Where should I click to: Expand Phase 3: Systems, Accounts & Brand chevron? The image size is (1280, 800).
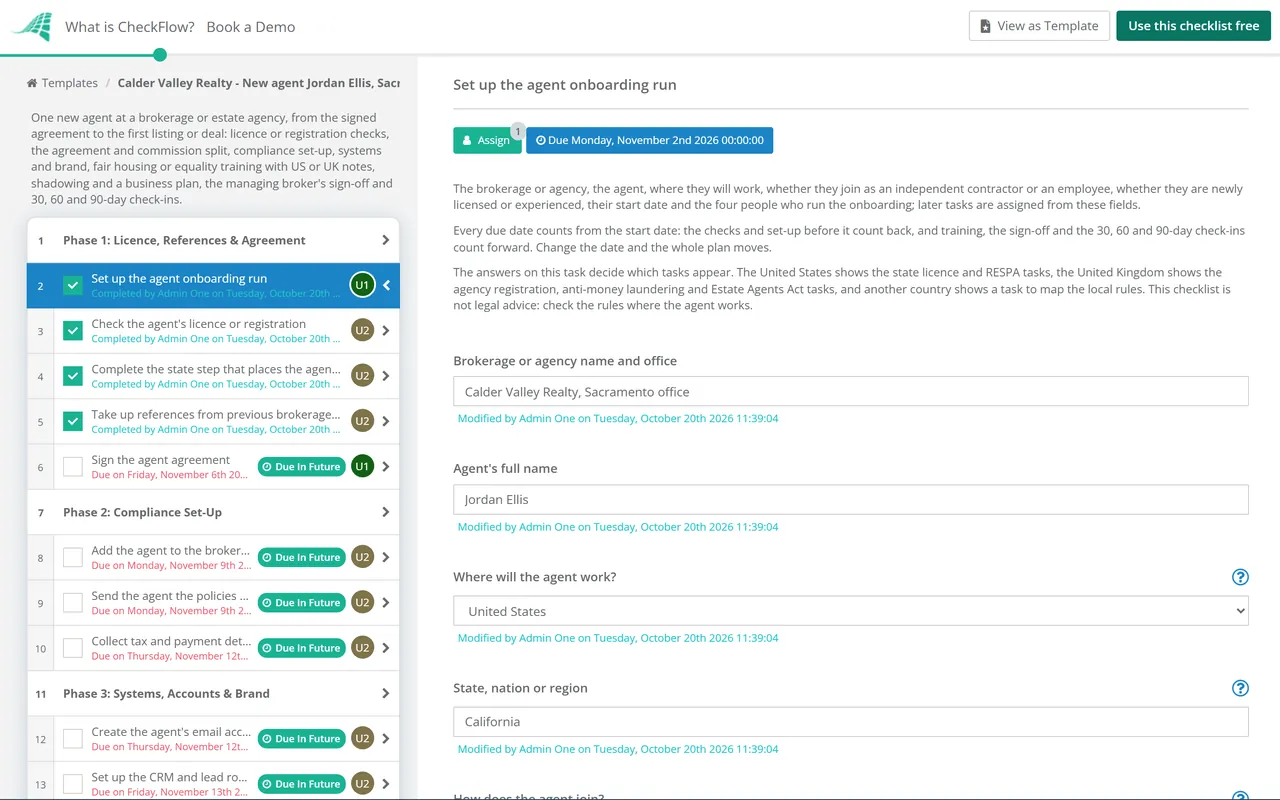[386, 693]
